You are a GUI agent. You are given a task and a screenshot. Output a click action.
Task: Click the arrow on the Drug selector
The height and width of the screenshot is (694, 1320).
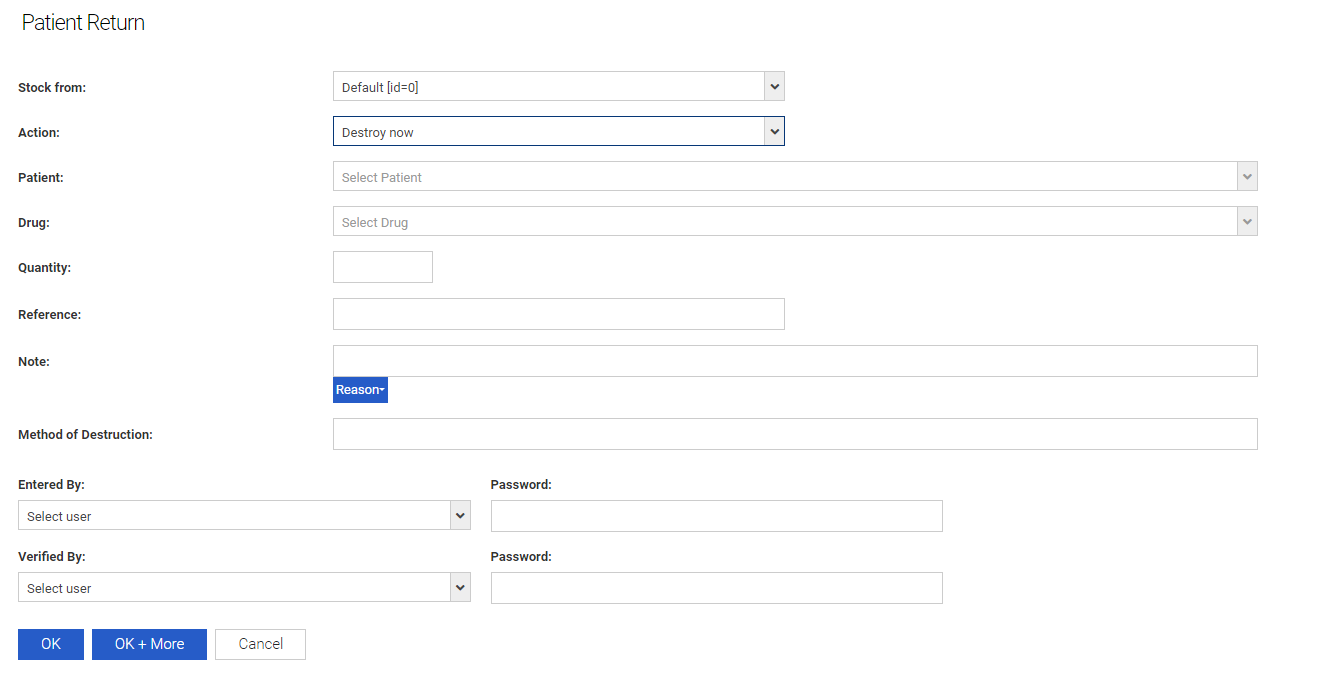(1247, 222)
